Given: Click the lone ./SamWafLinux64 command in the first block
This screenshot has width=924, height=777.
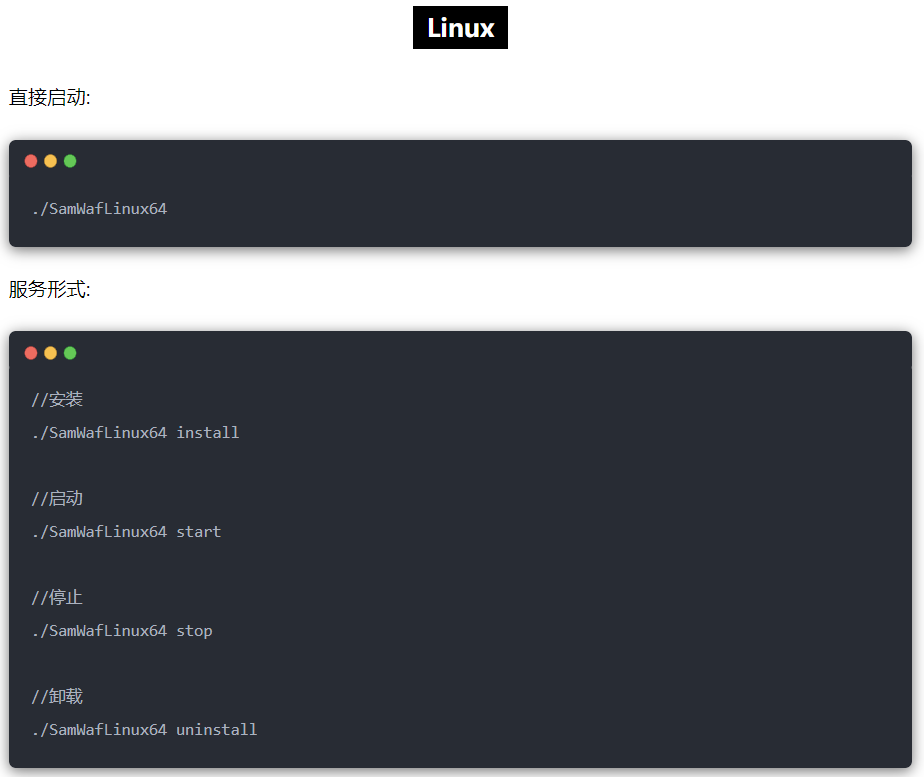Looking at the screenshot, I should pos(99,209).
